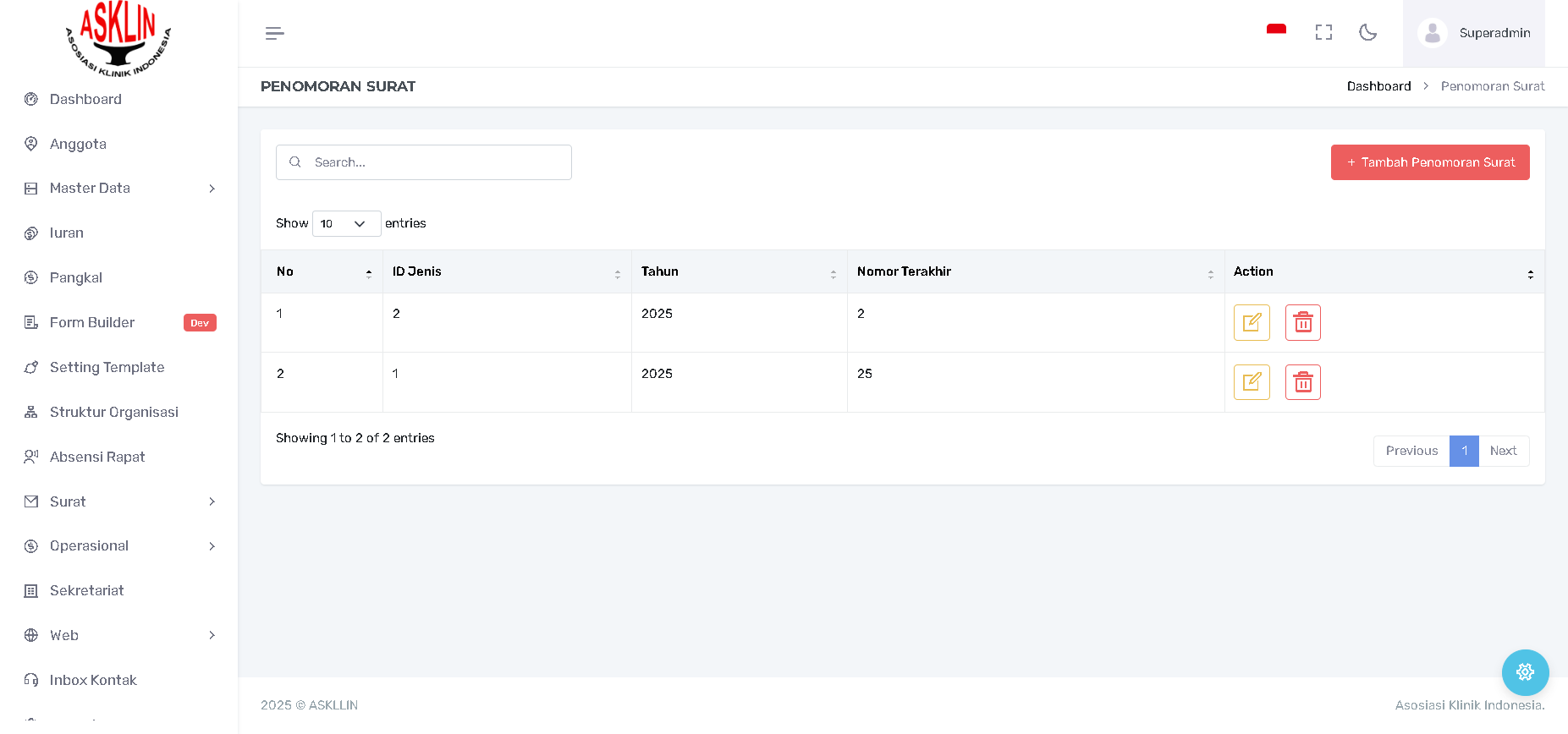Image resolution: width=1568 pixels, height=734 pixels.
Task: Open the Show entries count dropdown
Action: click(346, 223)
